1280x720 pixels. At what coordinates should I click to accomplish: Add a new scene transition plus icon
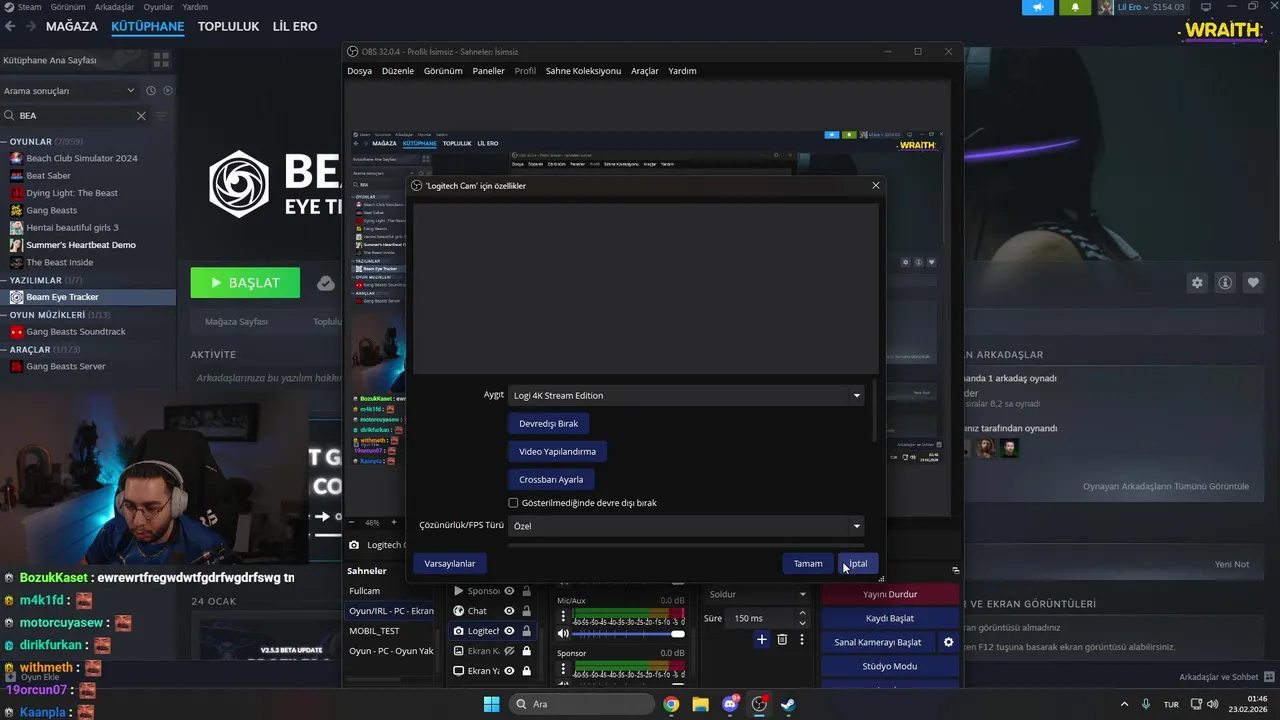tap(762, 639)
